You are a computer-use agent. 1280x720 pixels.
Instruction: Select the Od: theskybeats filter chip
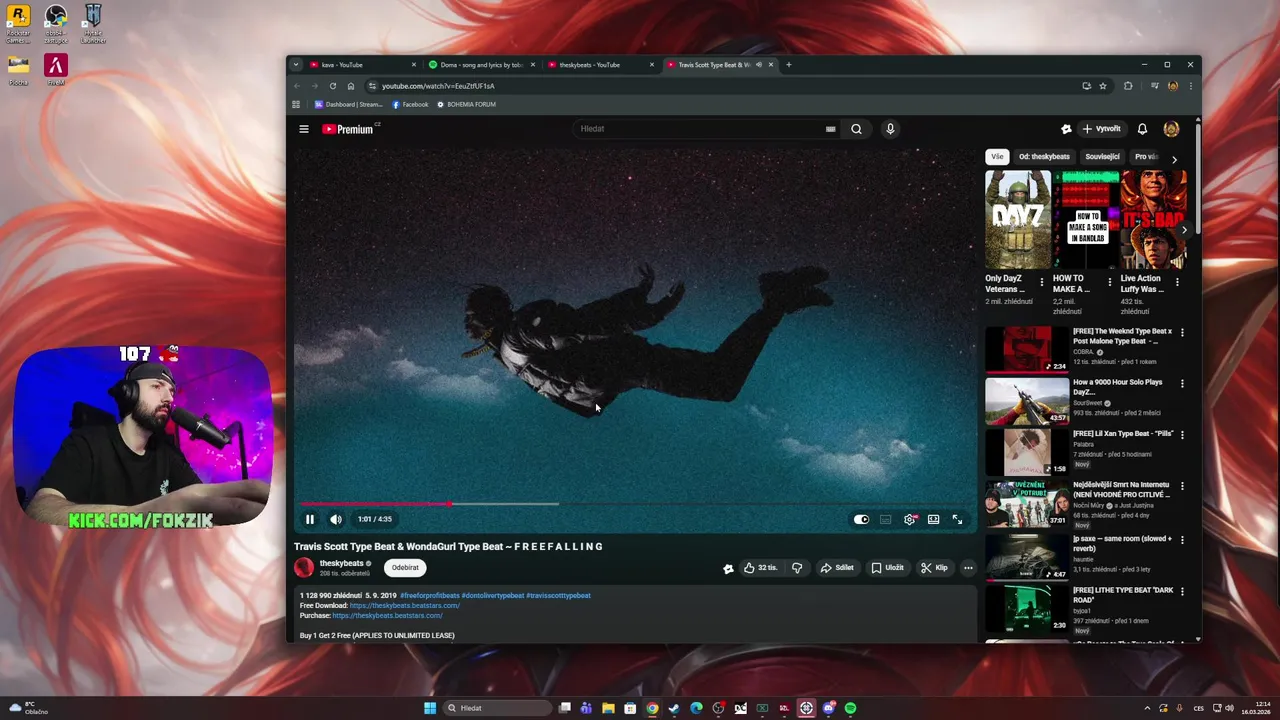click(x=1044, y=157)
